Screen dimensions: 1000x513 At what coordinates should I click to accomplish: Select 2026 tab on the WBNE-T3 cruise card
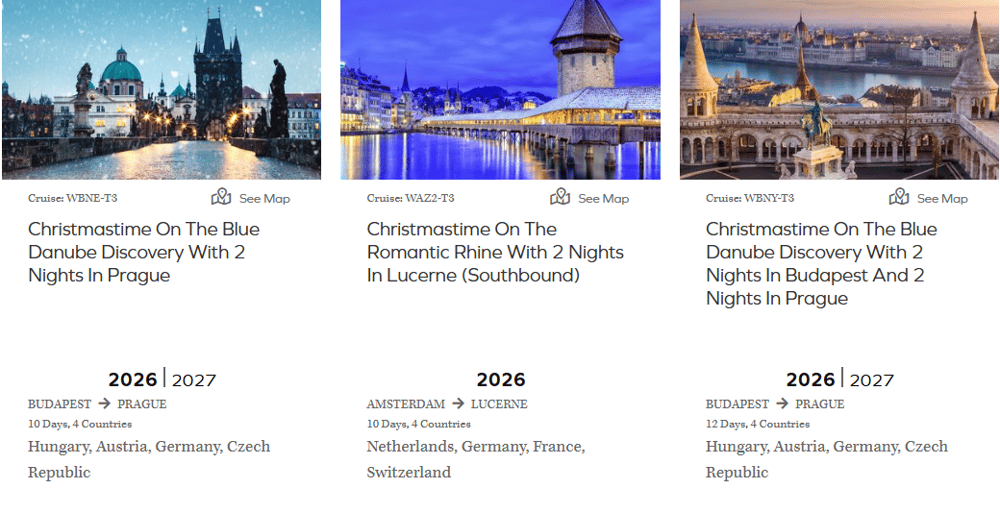tap(133, 380)
